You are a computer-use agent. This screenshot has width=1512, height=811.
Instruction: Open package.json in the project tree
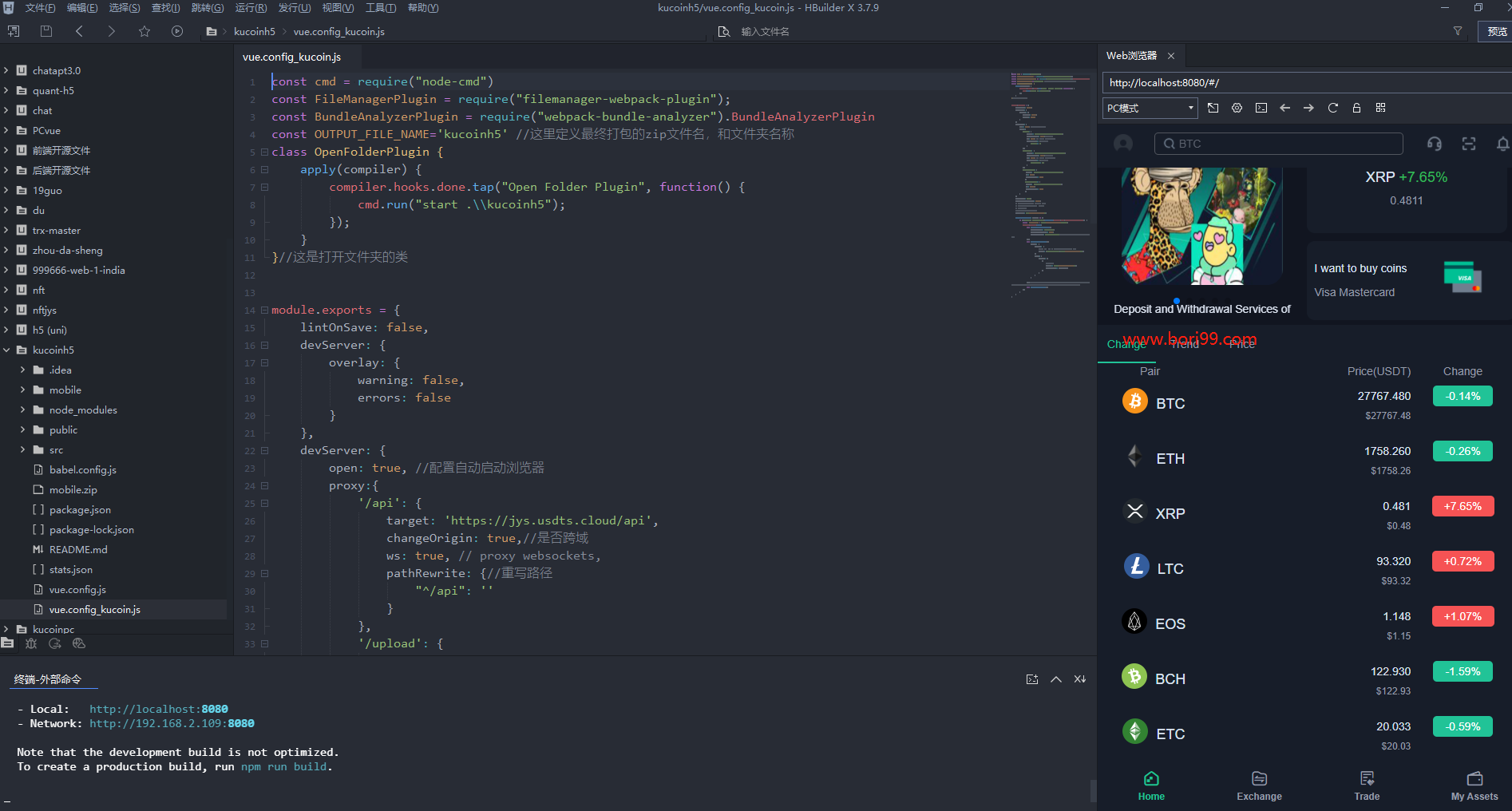(80, 509)
